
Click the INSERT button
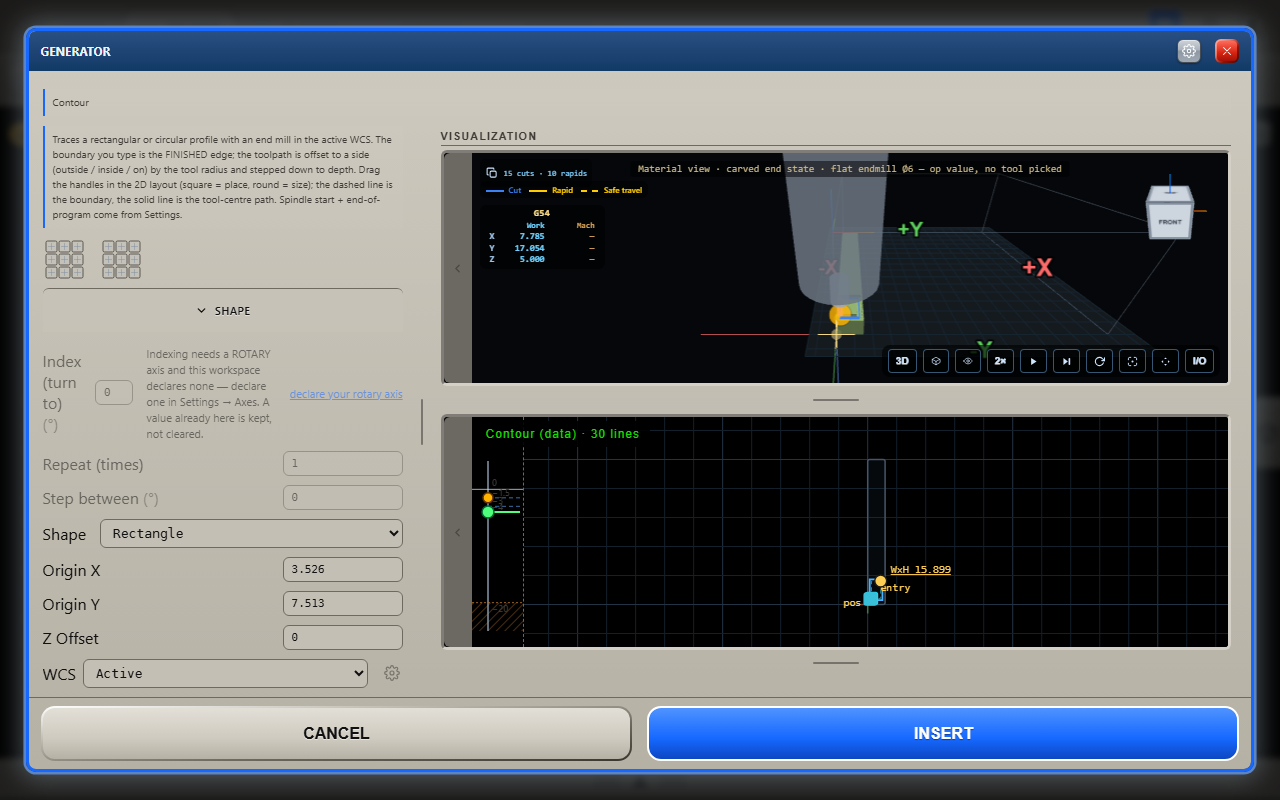tap(943, 733)
